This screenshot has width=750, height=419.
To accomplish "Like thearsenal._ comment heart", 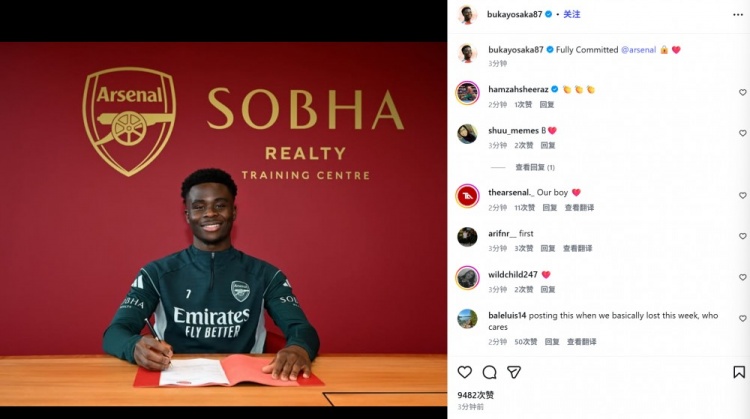I will point(742,195).
